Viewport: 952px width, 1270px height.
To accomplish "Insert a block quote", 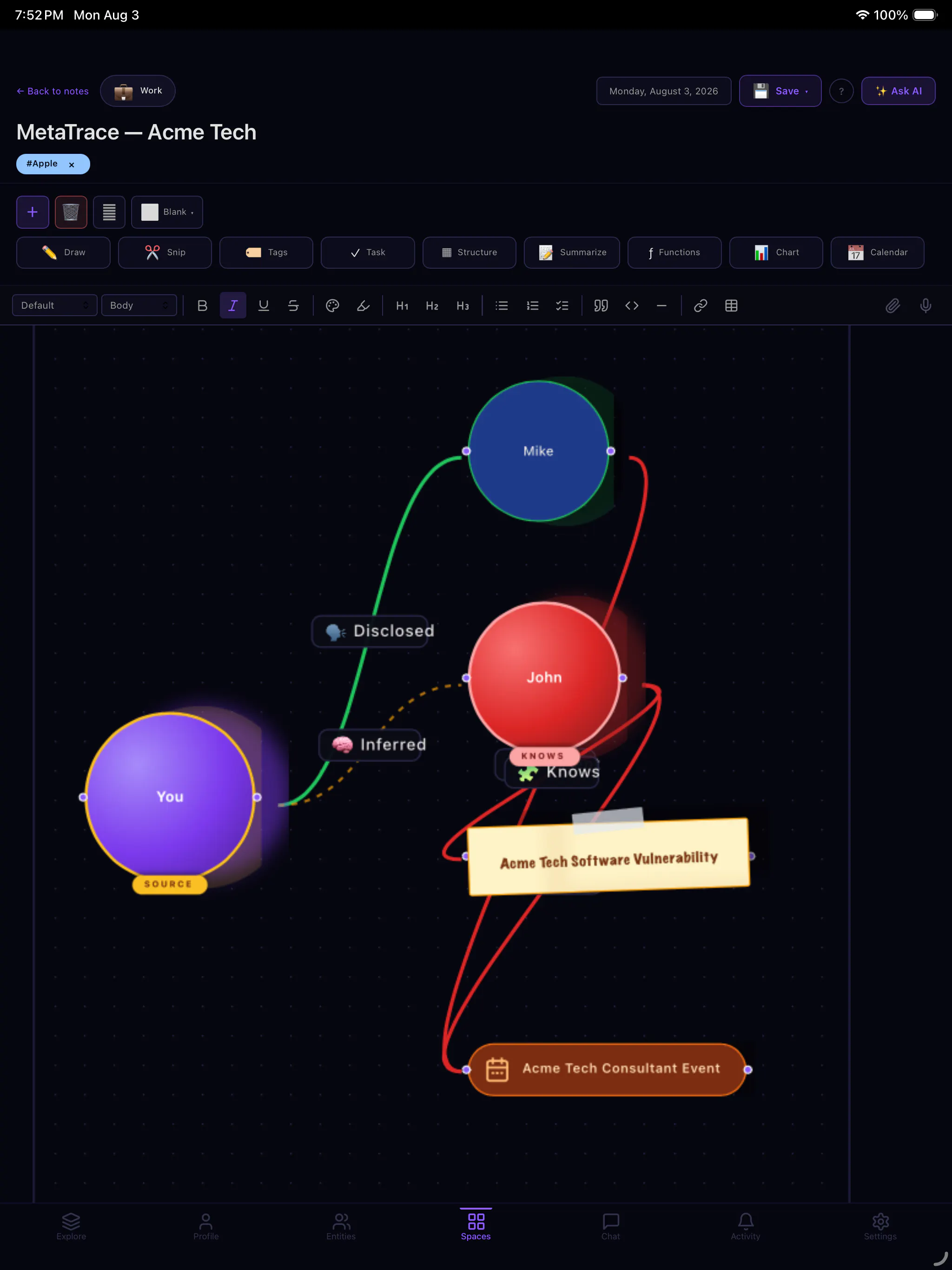I will tap(601, 305).
